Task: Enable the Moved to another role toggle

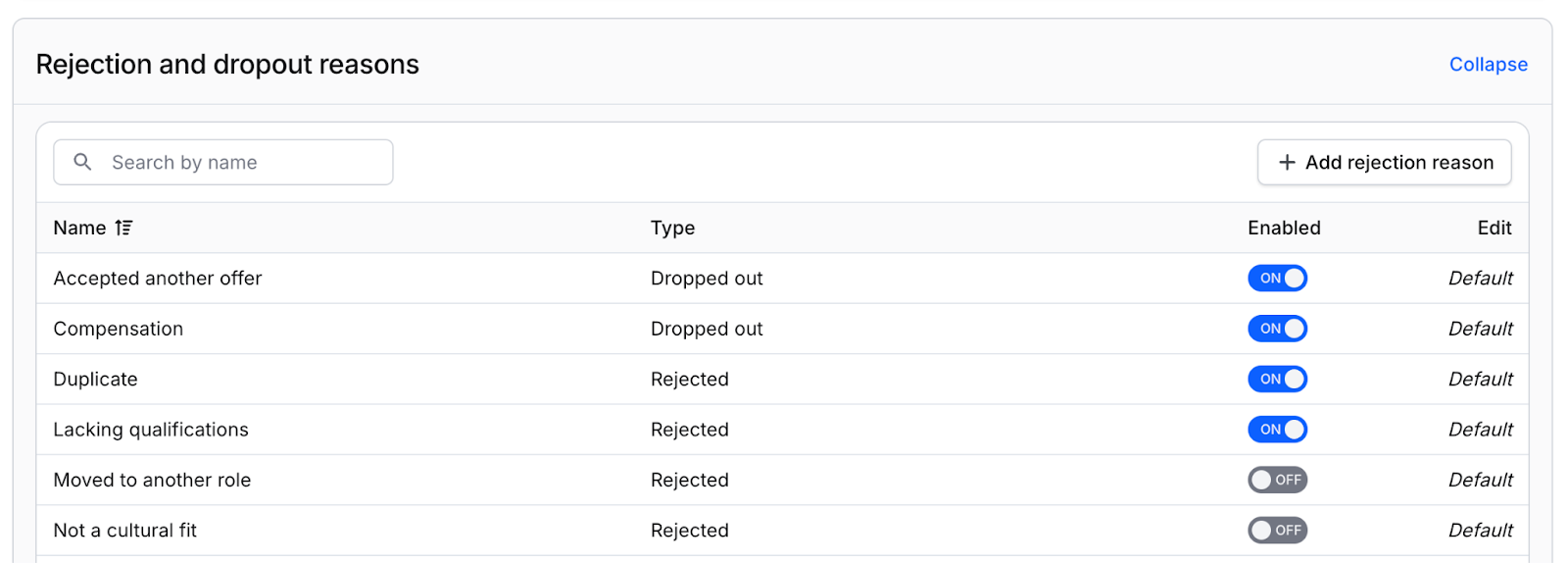Action: point(1277,480)
